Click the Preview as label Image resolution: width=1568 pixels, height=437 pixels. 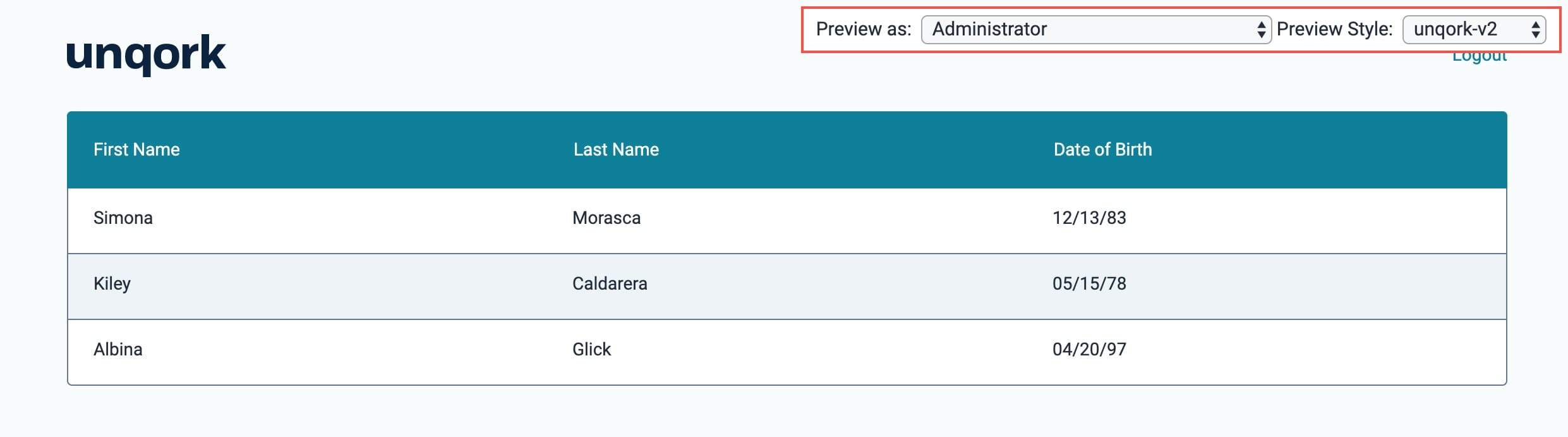pos(864,29)
